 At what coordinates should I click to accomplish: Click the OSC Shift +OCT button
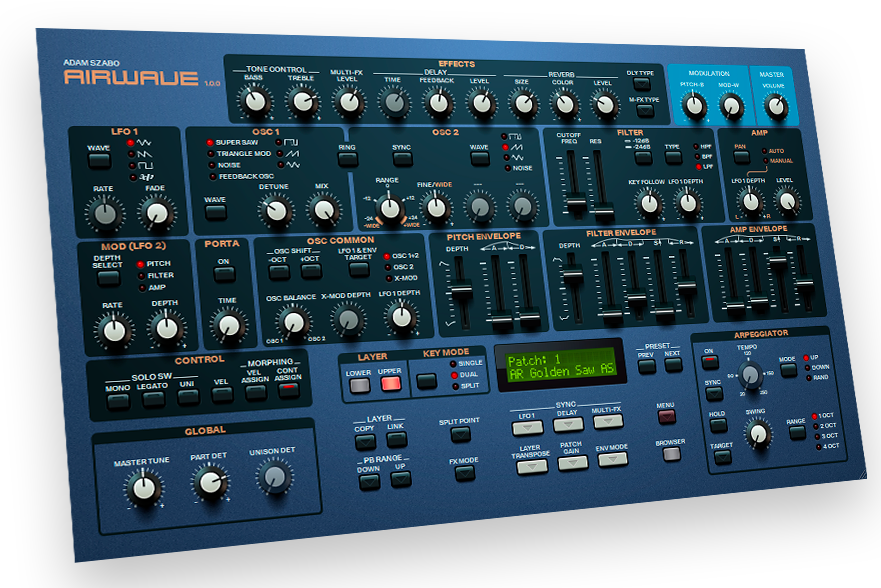pyautogui.click(x=310, y=271)
